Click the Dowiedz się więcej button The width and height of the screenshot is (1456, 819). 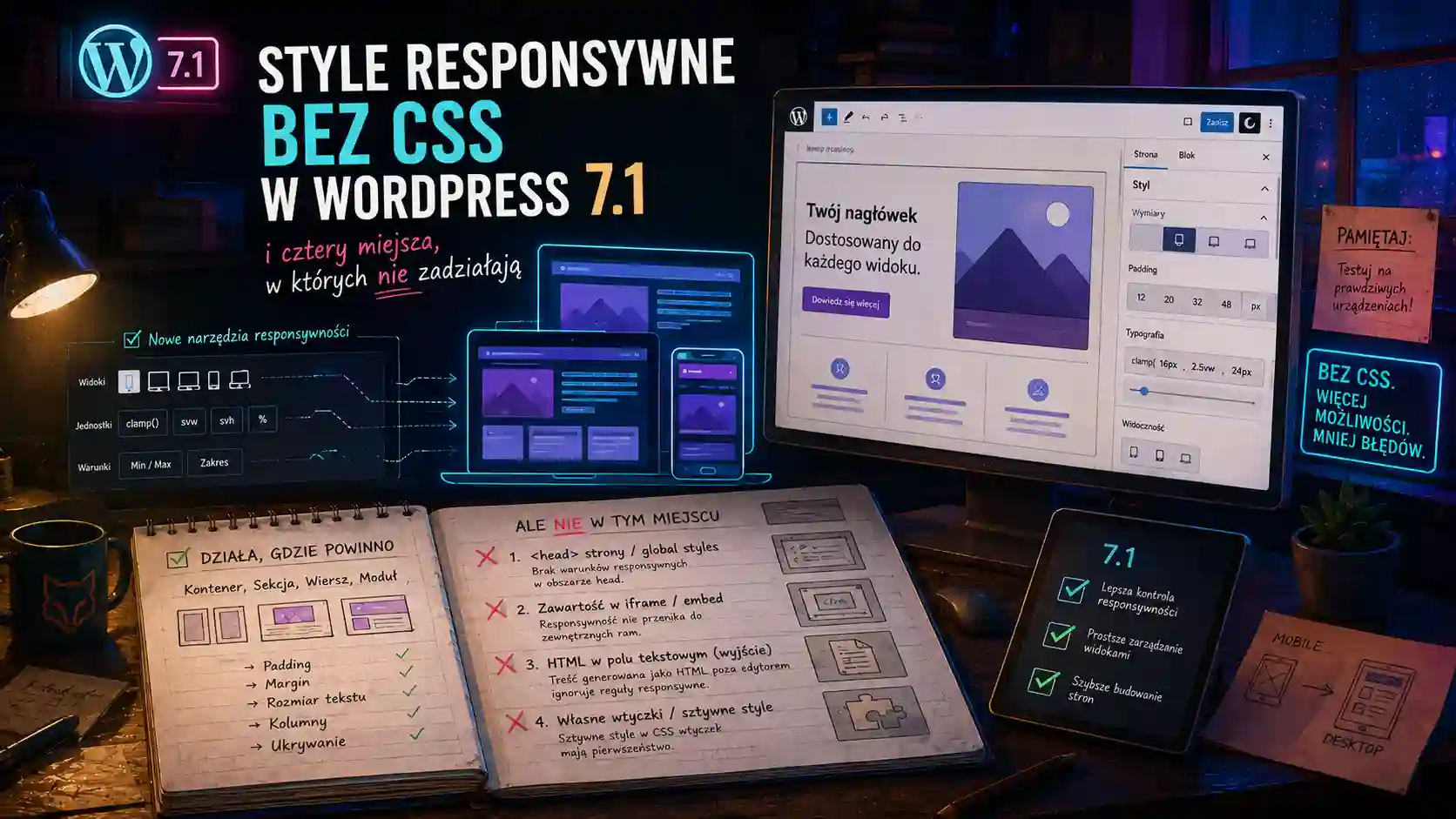[x=846, y=302]
